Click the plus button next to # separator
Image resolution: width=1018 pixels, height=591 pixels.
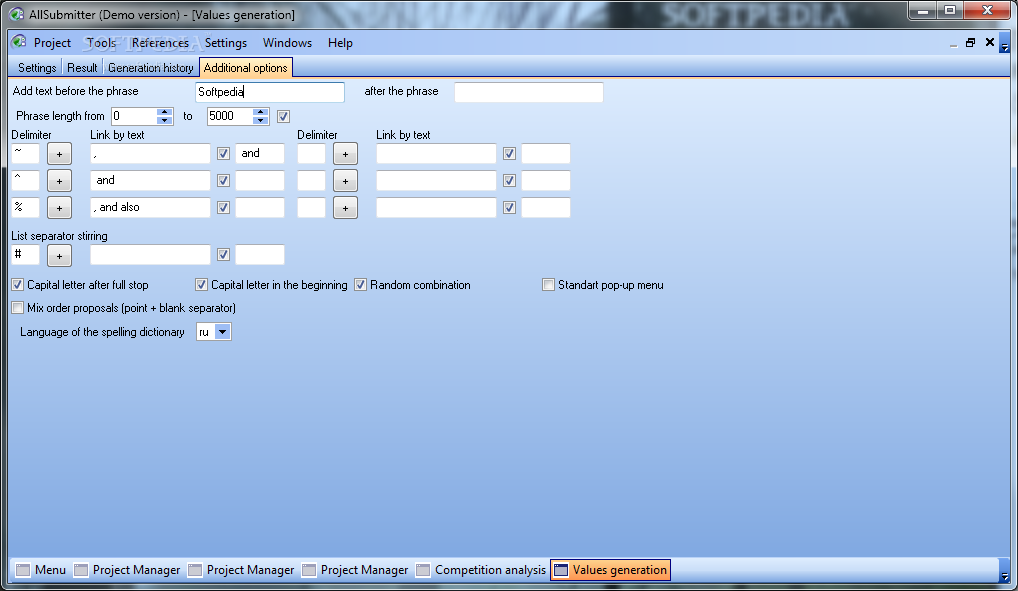(x=59, y=255)
